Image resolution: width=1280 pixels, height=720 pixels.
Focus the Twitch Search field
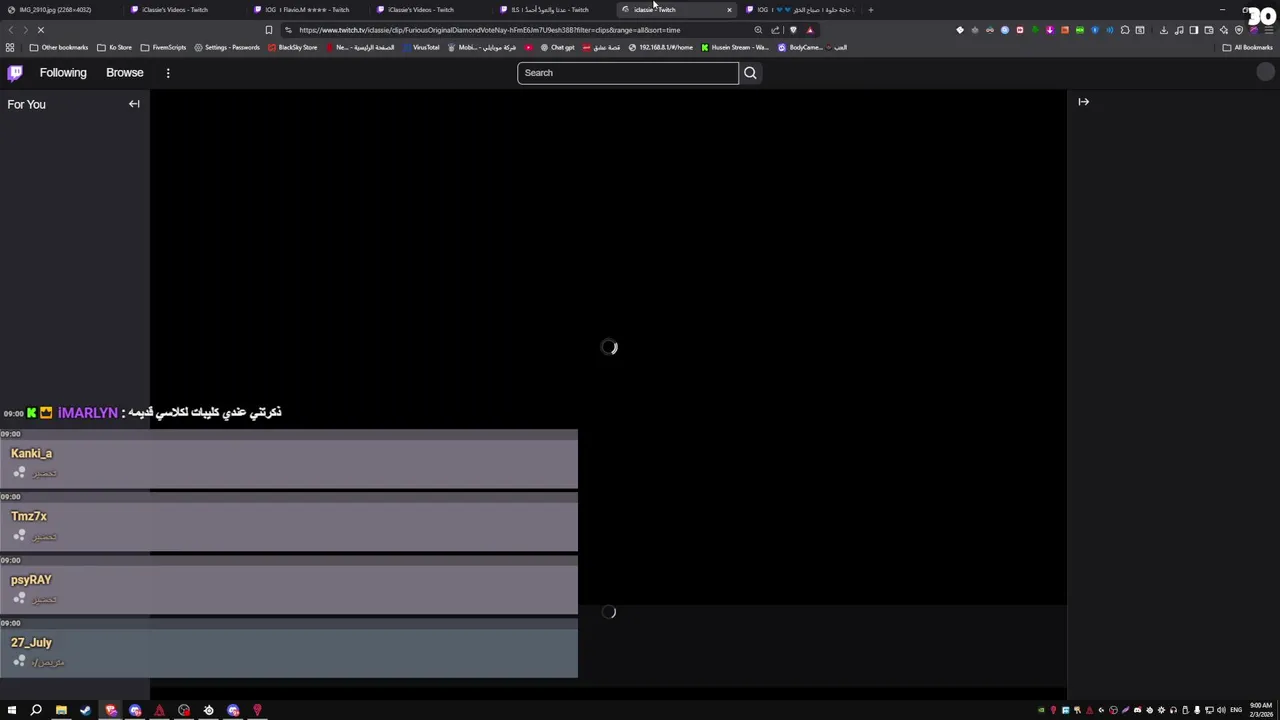[x=628, y=72]
